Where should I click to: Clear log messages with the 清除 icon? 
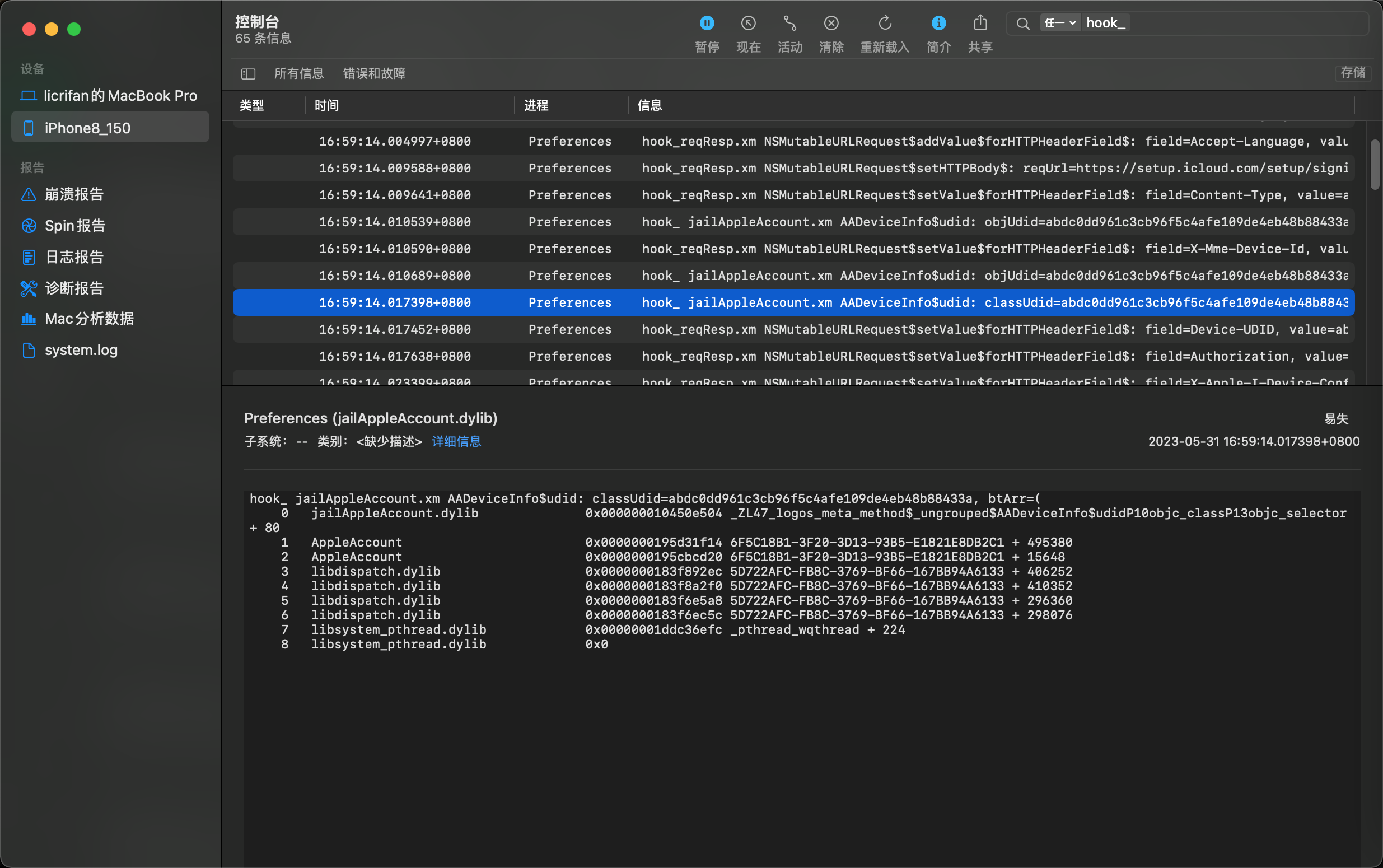pos(831,23)
